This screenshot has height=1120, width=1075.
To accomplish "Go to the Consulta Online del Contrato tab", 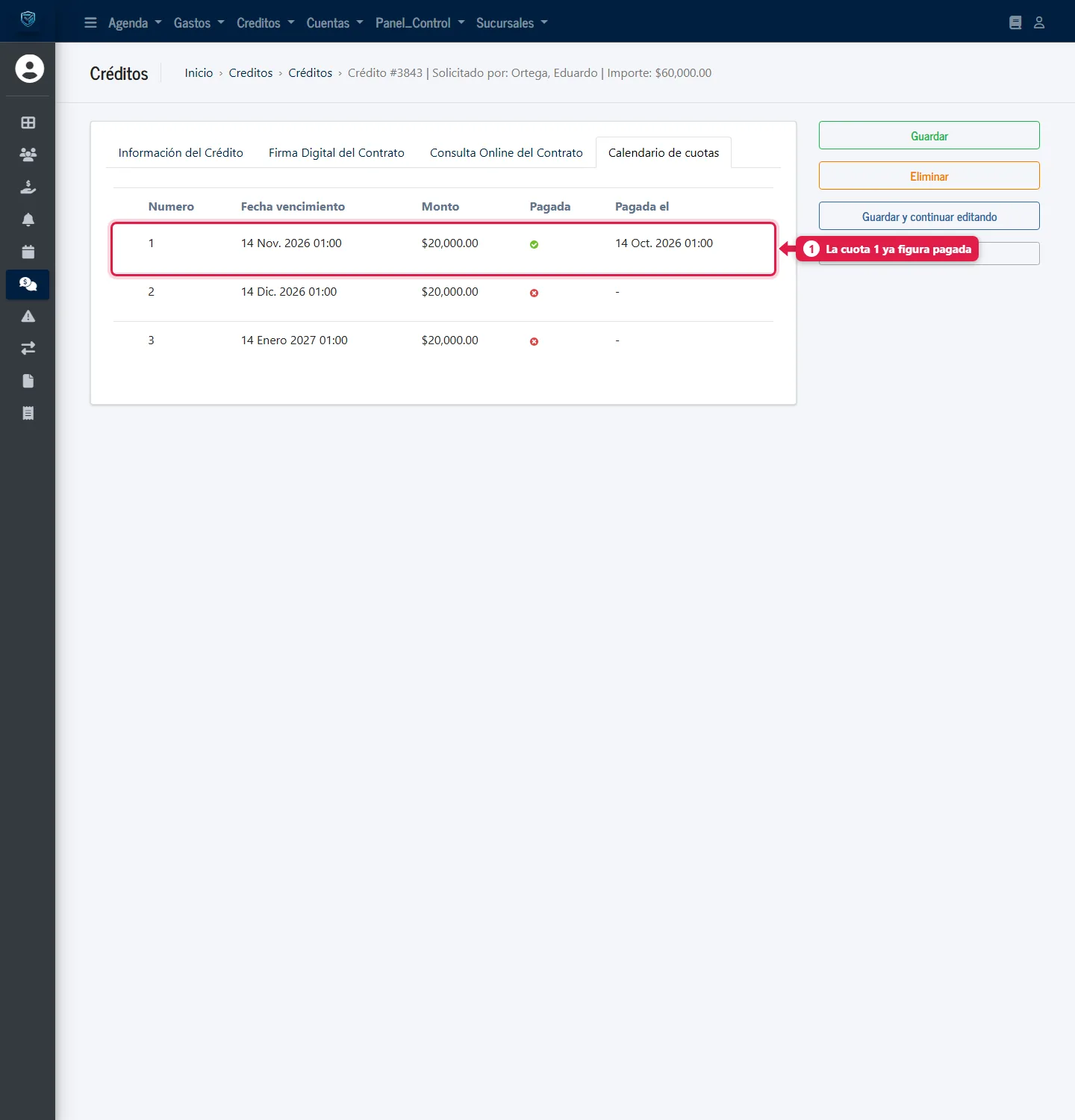I will (506, 152).
